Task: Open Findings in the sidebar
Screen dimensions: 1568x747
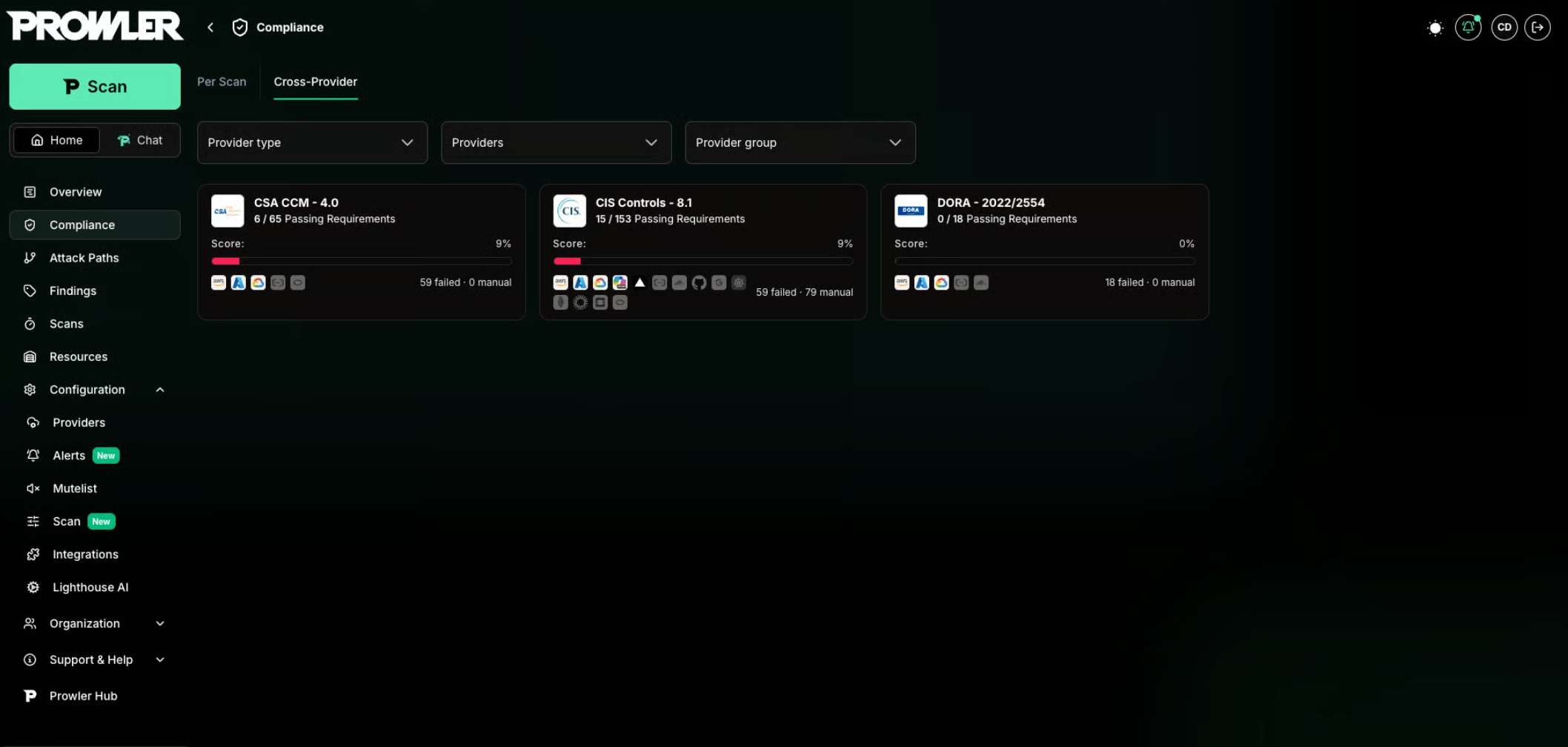Action: (95, 290)
